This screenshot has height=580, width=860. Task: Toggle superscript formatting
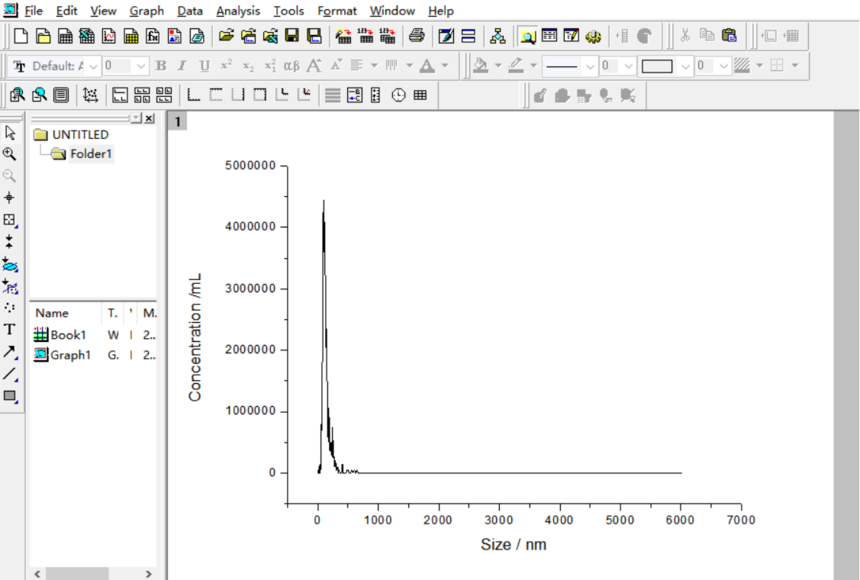pyautogui.click(x=226, y=66)
